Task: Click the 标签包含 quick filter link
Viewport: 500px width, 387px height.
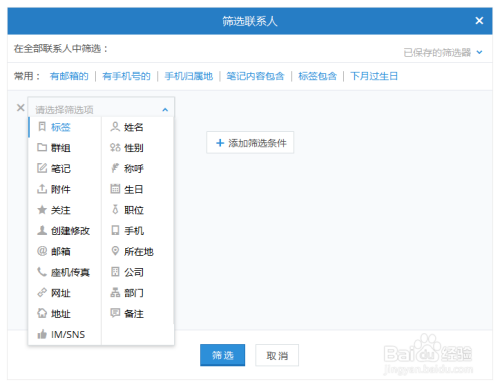Action: (317, 76)
